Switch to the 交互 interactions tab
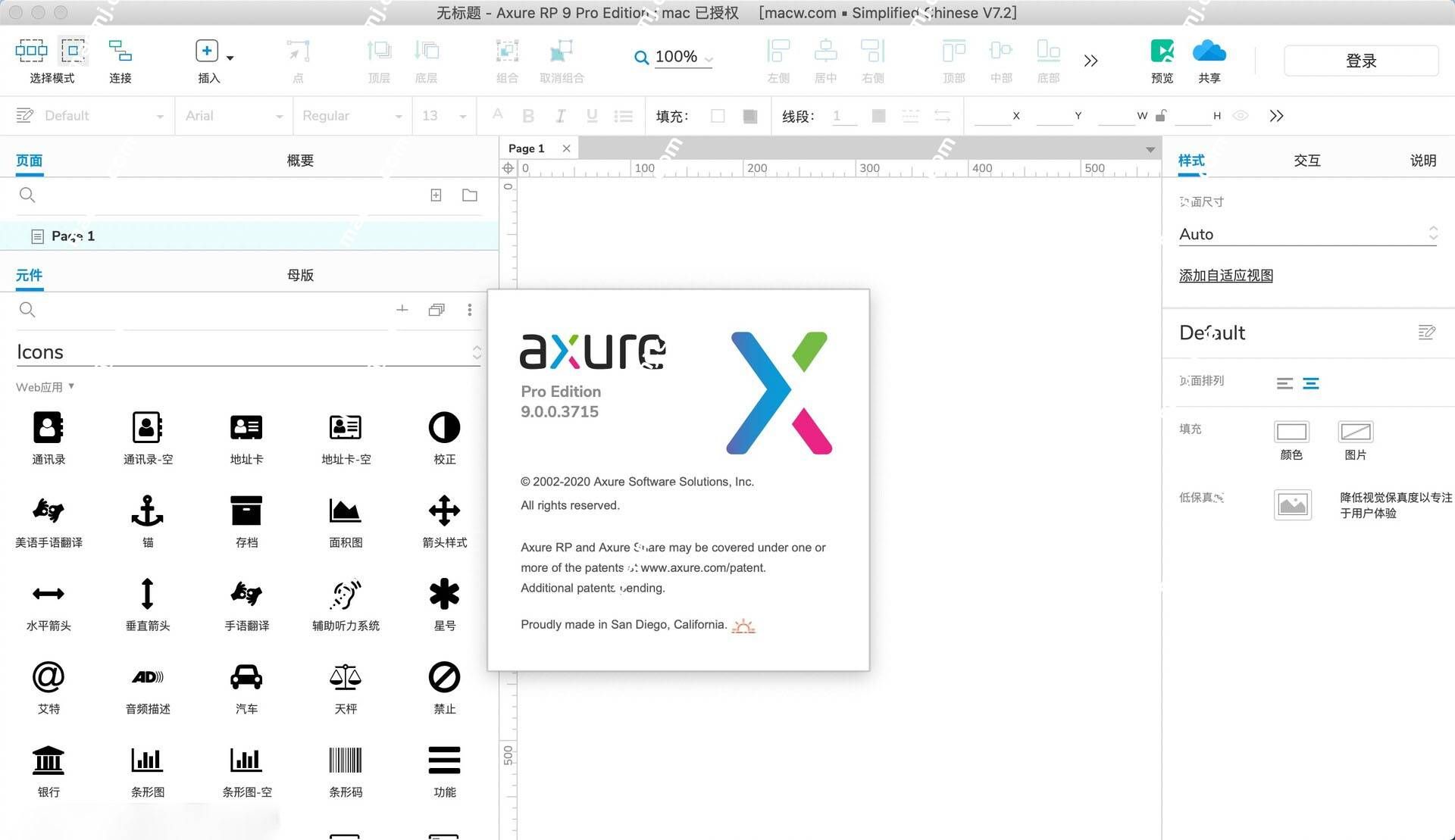The image size is (1455, 840). click(x=1307, y=161)
